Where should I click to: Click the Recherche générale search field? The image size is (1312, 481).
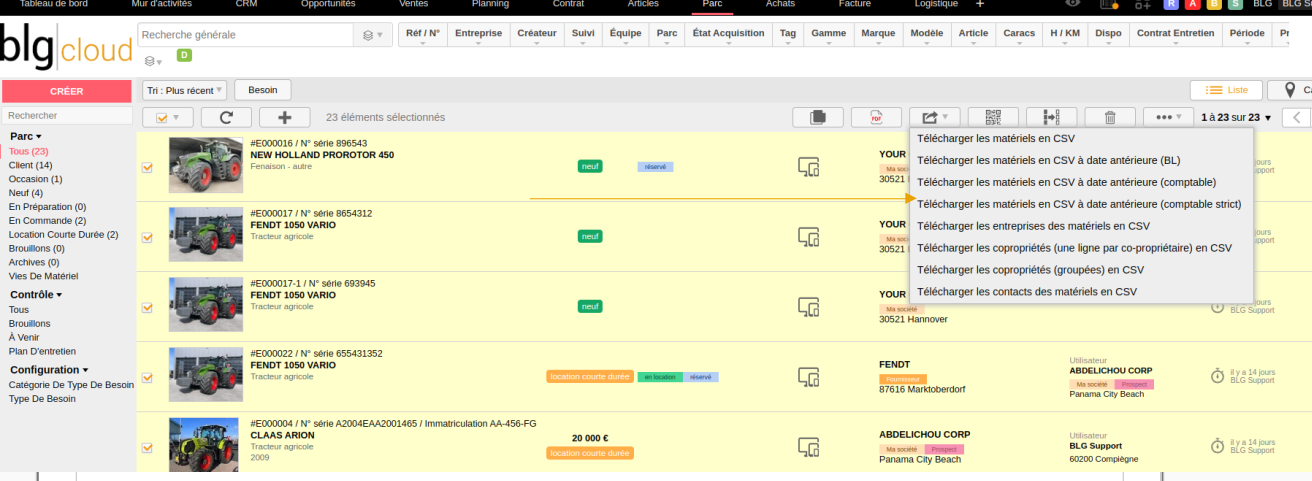point(247,35)
